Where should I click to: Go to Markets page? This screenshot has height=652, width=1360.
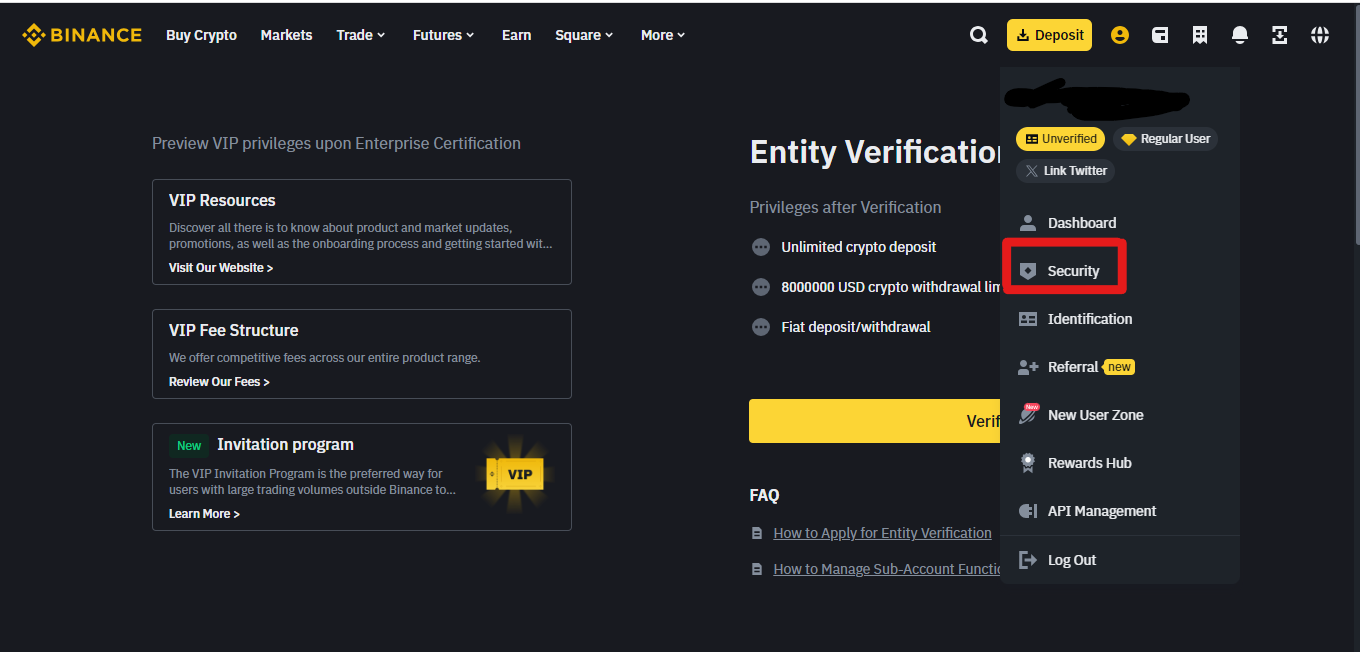(287, 35)
